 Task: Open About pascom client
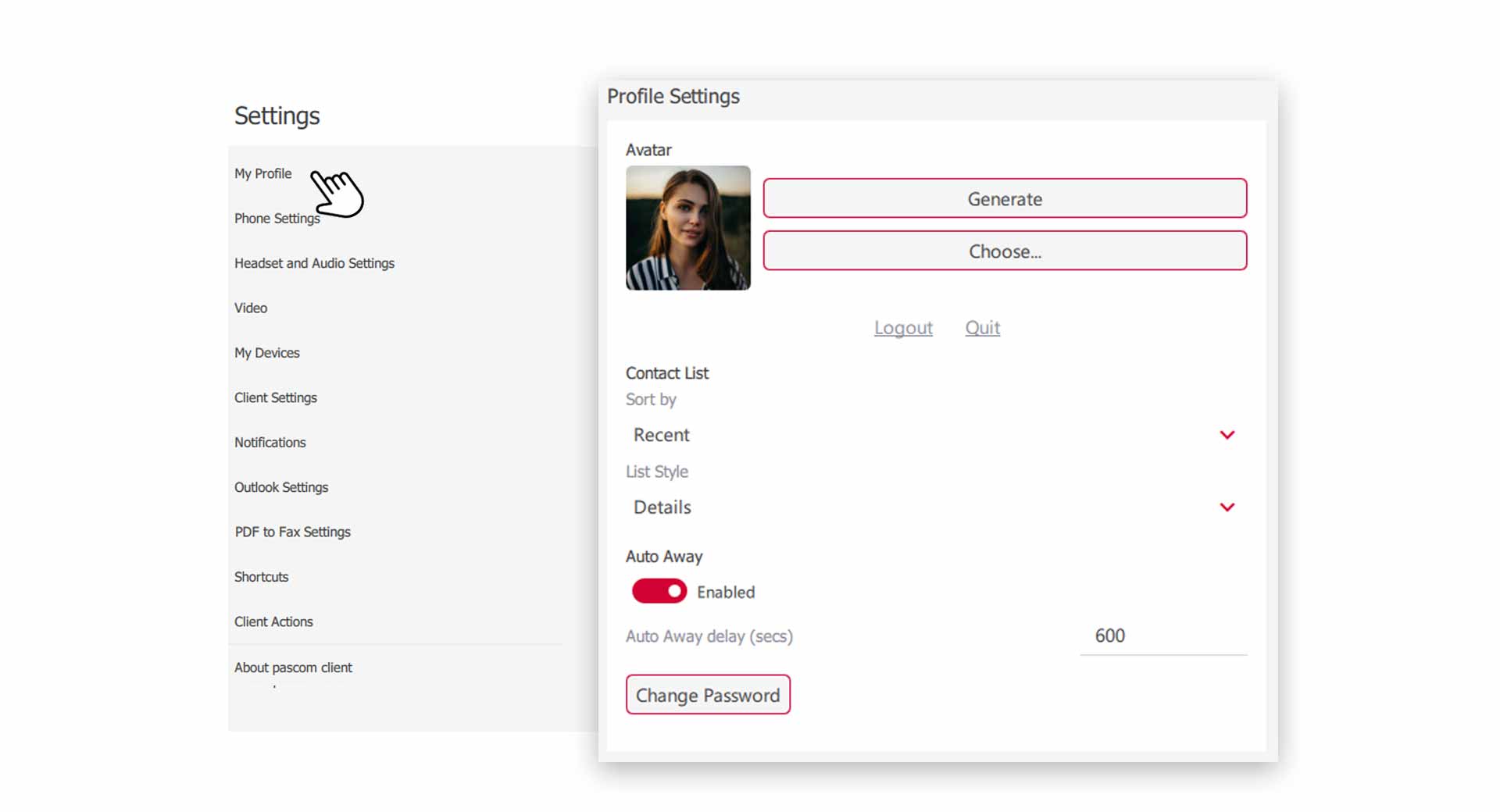tap(293, 668)
